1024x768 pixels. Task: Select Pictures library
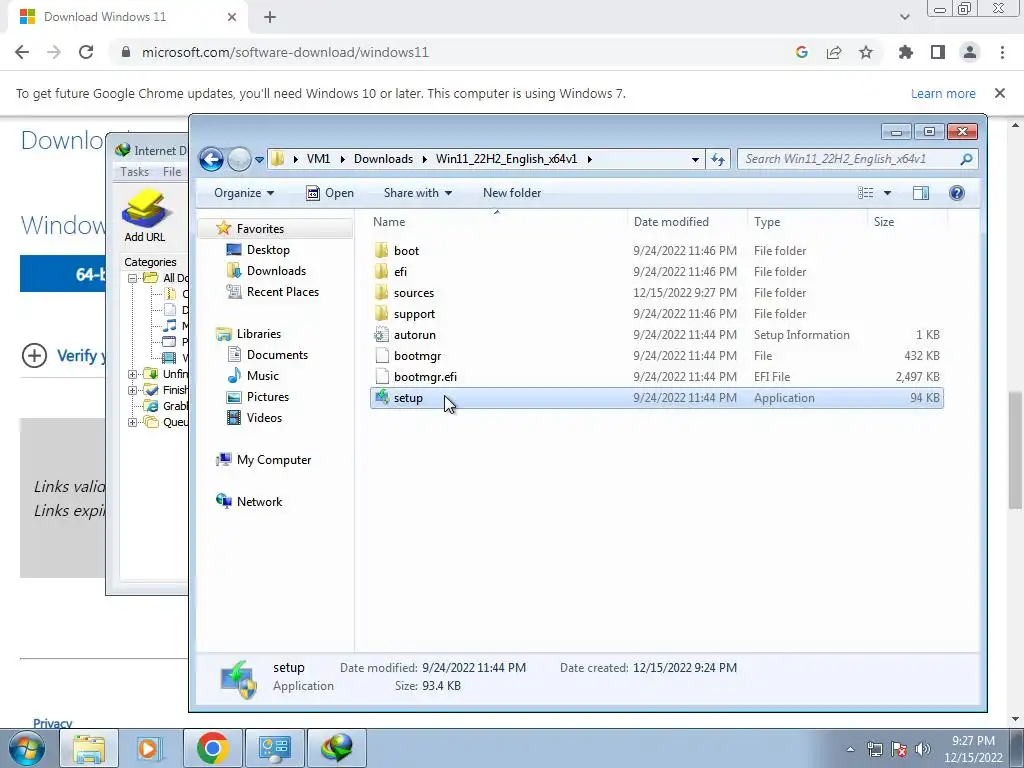click(268, 396)
